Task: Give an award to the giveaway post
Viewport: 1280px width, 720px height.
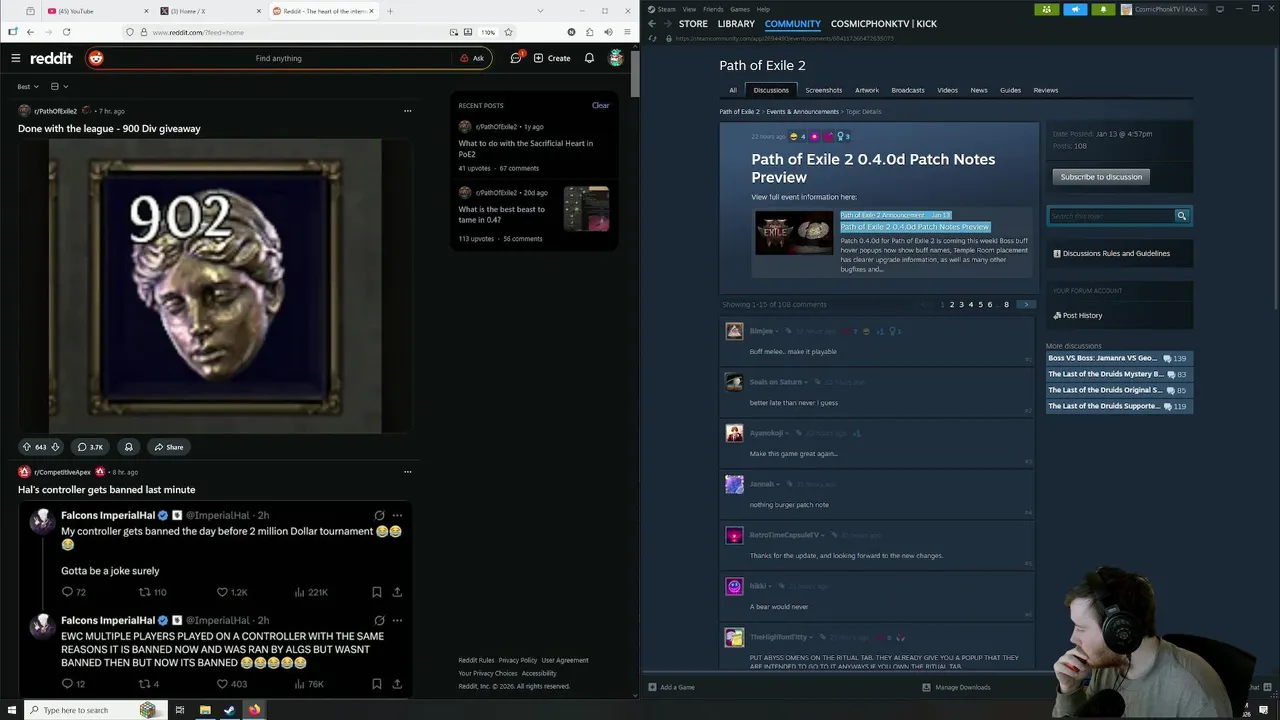Action: tap(128, 447)
